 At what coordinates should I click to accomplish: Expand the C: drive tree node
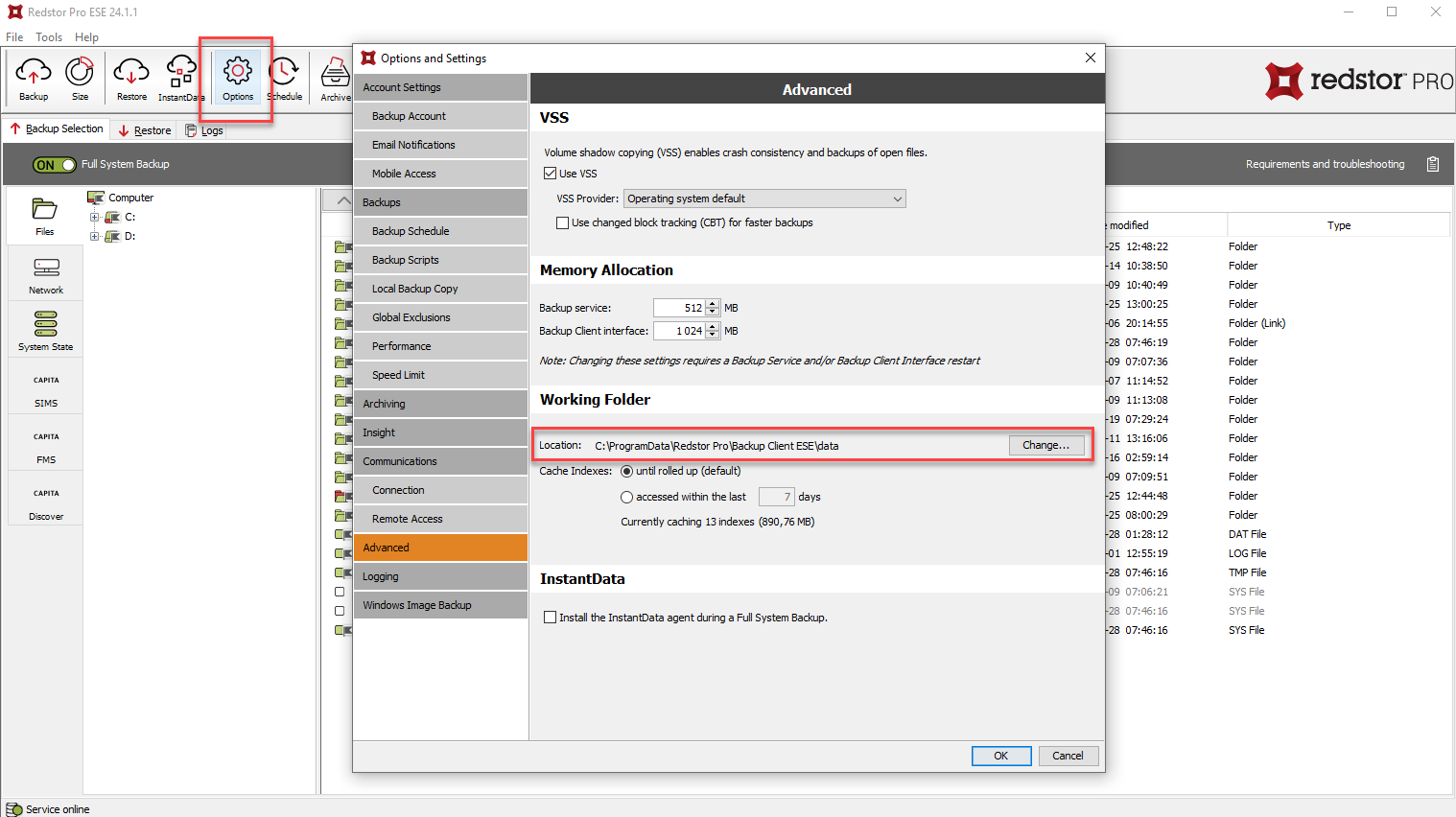pos(95,218)
